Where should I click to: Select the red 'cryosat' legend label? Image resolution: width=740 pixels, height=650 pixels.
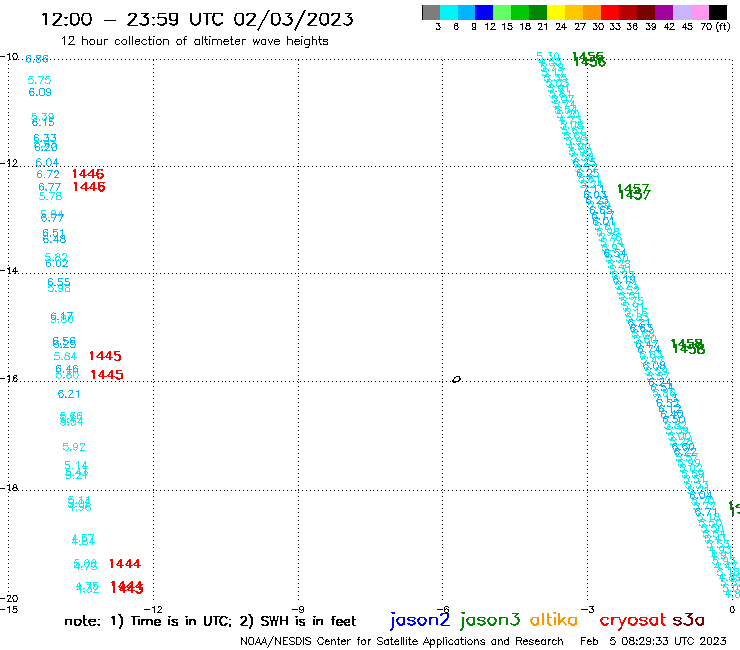click(633, 620)
